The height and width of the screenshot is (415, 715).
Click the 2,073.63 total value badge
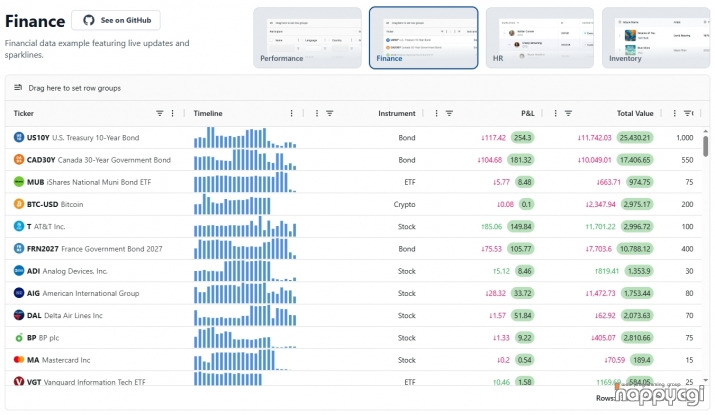coord(637,315)
